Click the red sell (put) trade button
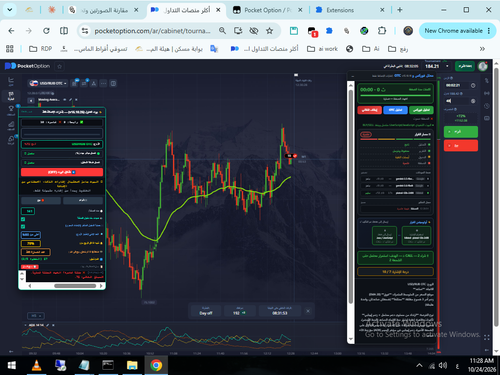The height and width of the screenshot is (375, 500). tap(461, 146)
